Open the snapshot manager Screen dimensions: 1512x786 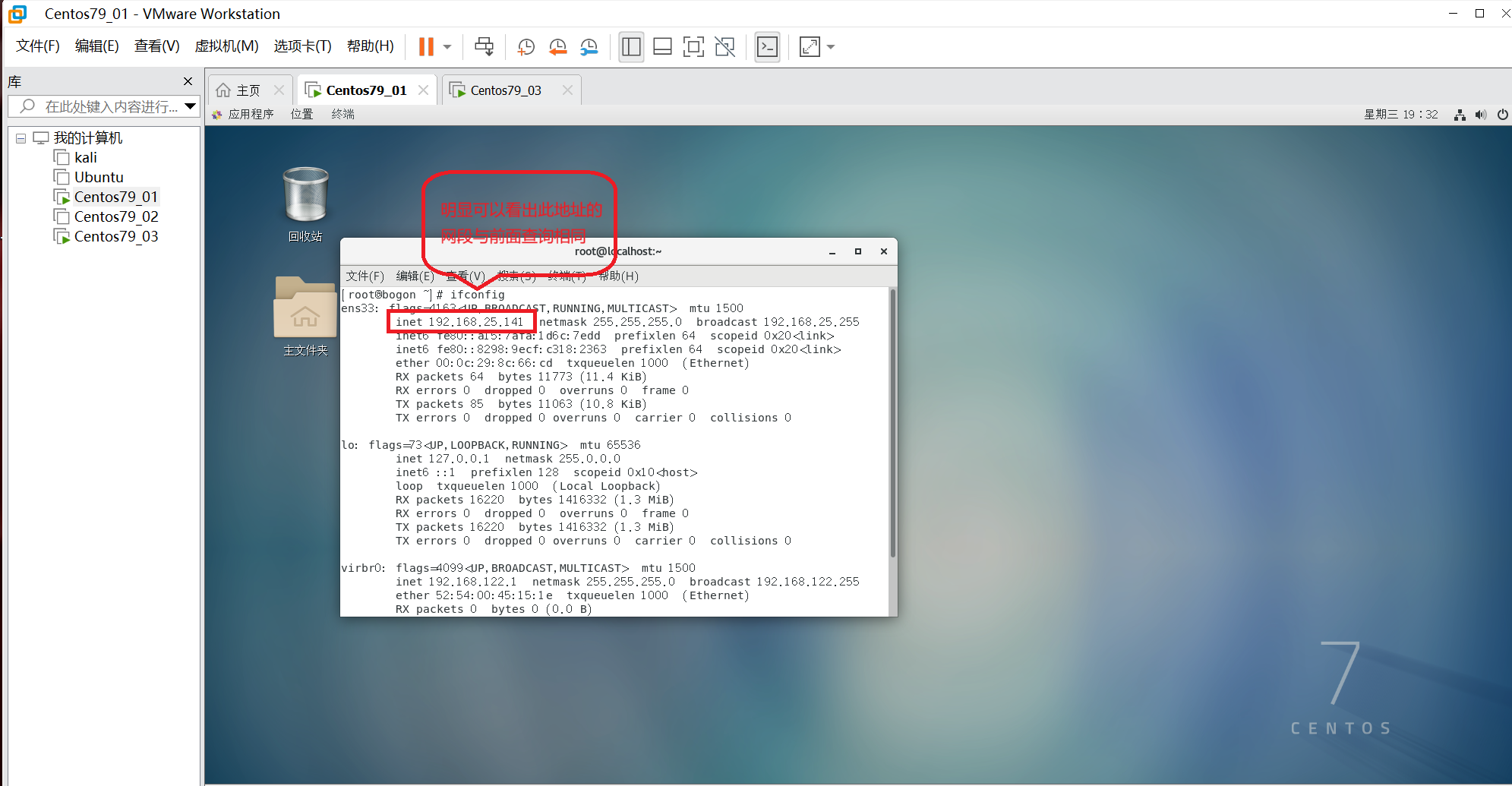589,47
